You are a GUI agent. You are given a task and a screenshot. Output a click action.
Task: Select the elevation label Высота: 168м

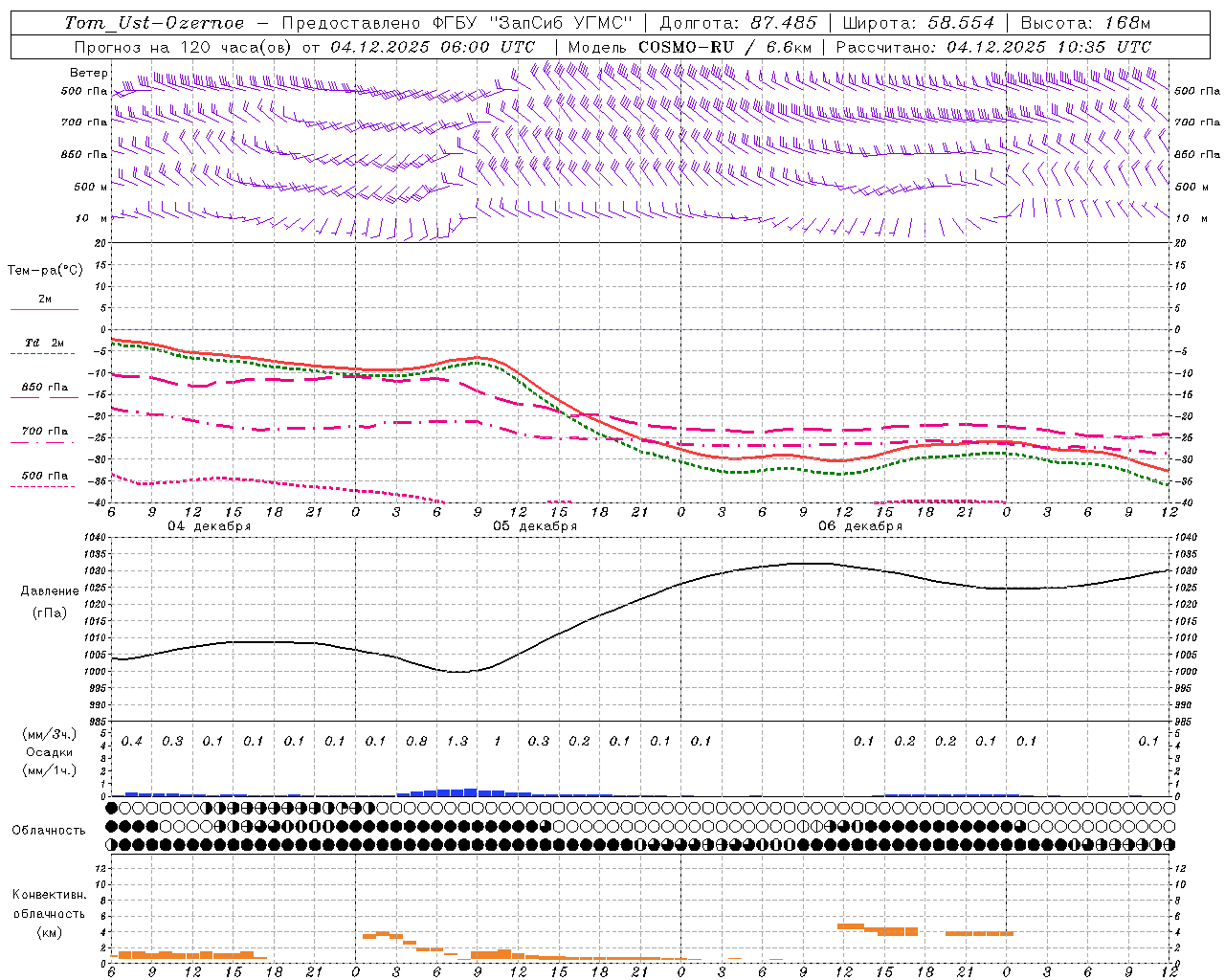(1085, 23)
